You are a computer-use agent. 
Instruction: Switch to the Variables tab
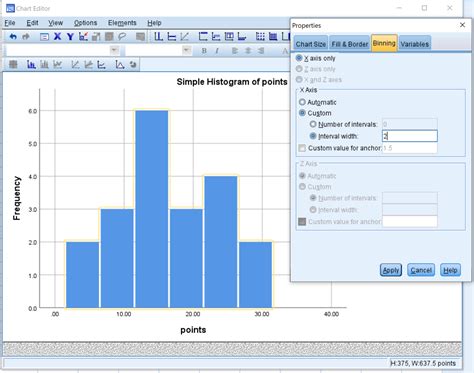point(415,44)
